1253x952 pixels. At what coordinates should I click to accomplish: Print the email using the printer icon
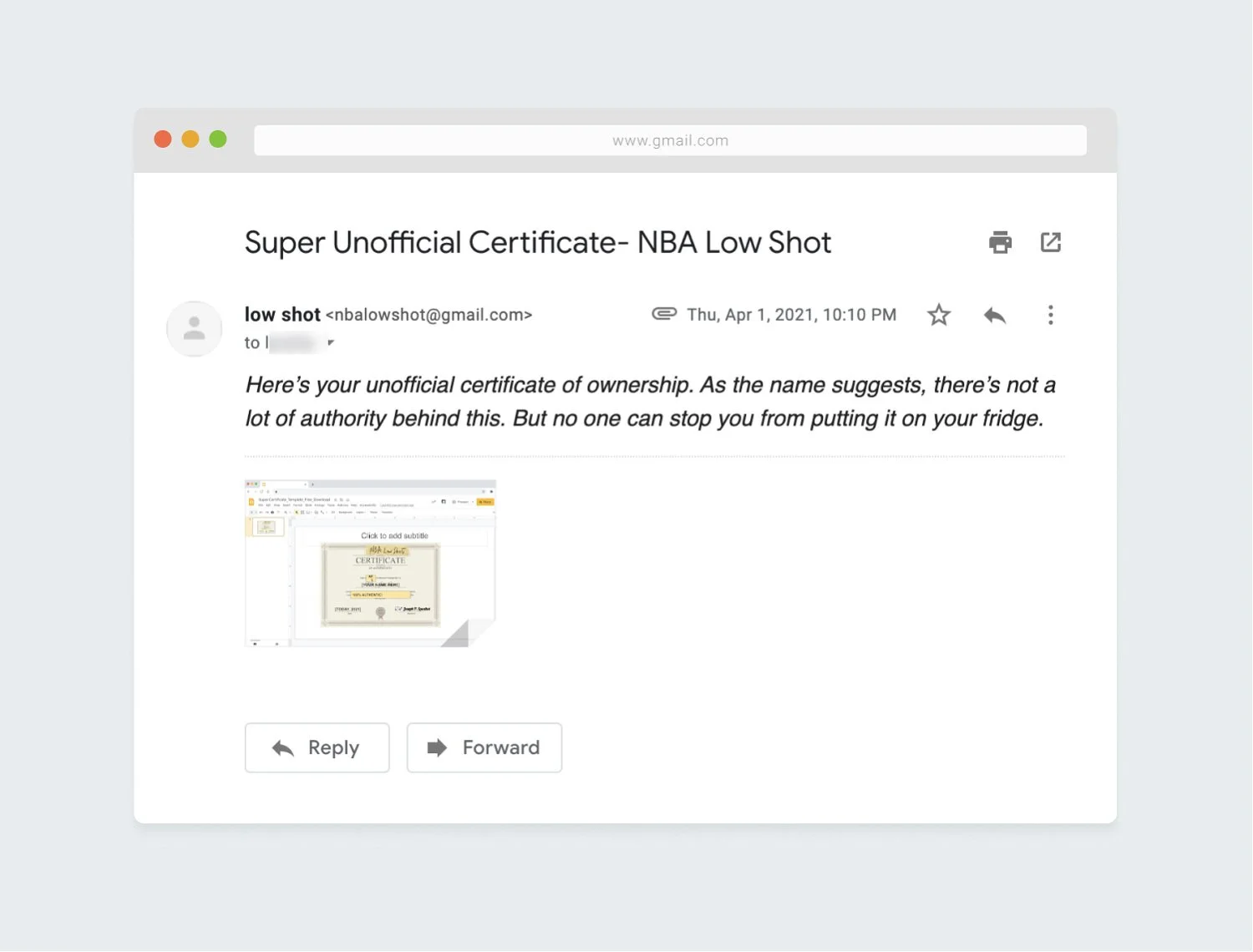click(x=1000, y=242)
